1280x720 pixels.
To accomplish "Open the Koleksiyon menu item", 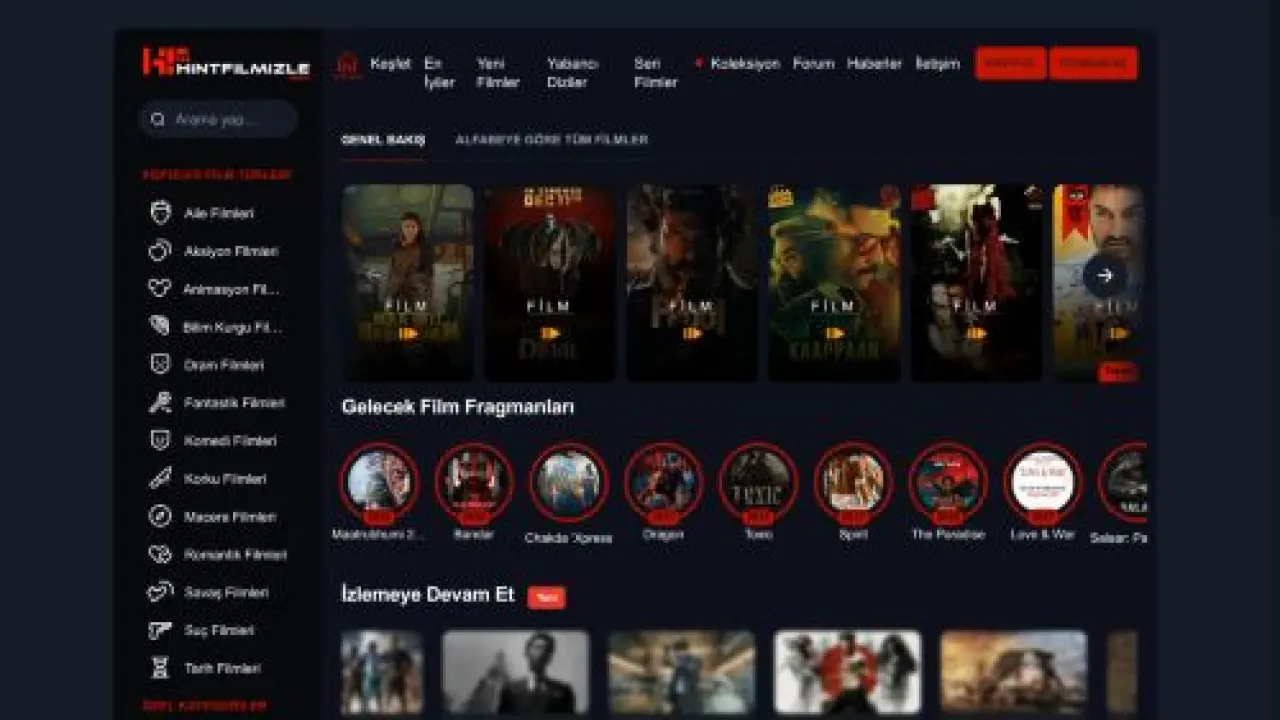I will coord(745,63).
